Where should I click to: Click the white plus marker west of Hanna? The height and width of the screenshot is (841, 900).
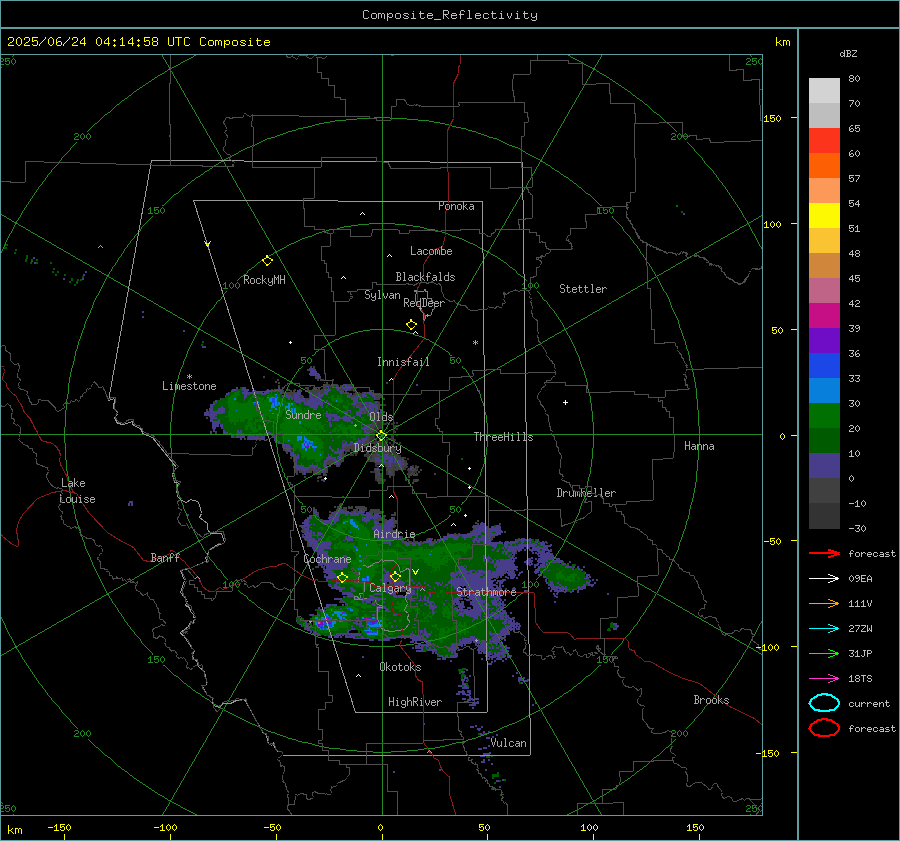(565, 402)
